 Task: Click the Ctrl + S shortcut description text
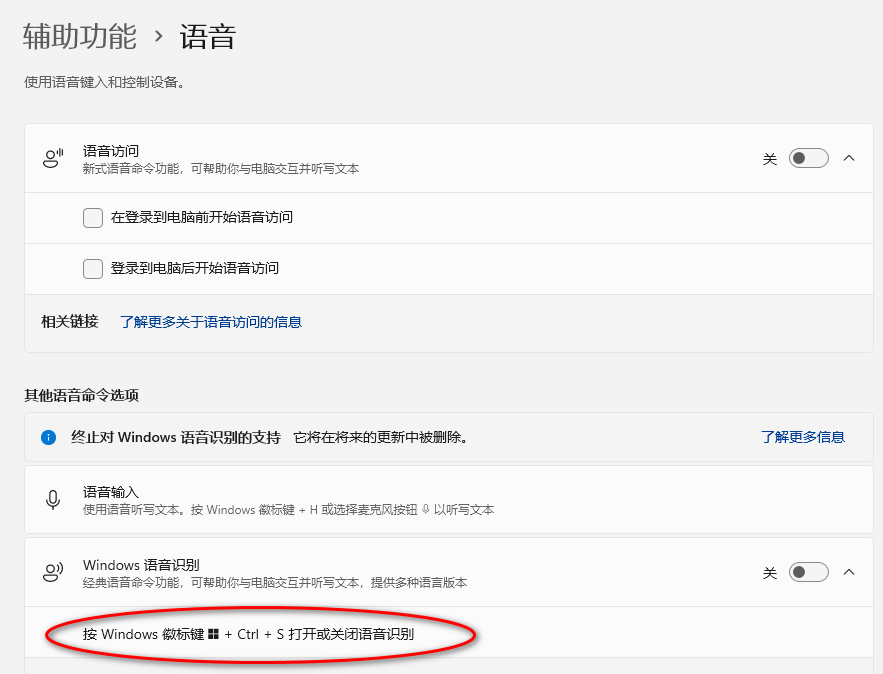tap(248, 635)
